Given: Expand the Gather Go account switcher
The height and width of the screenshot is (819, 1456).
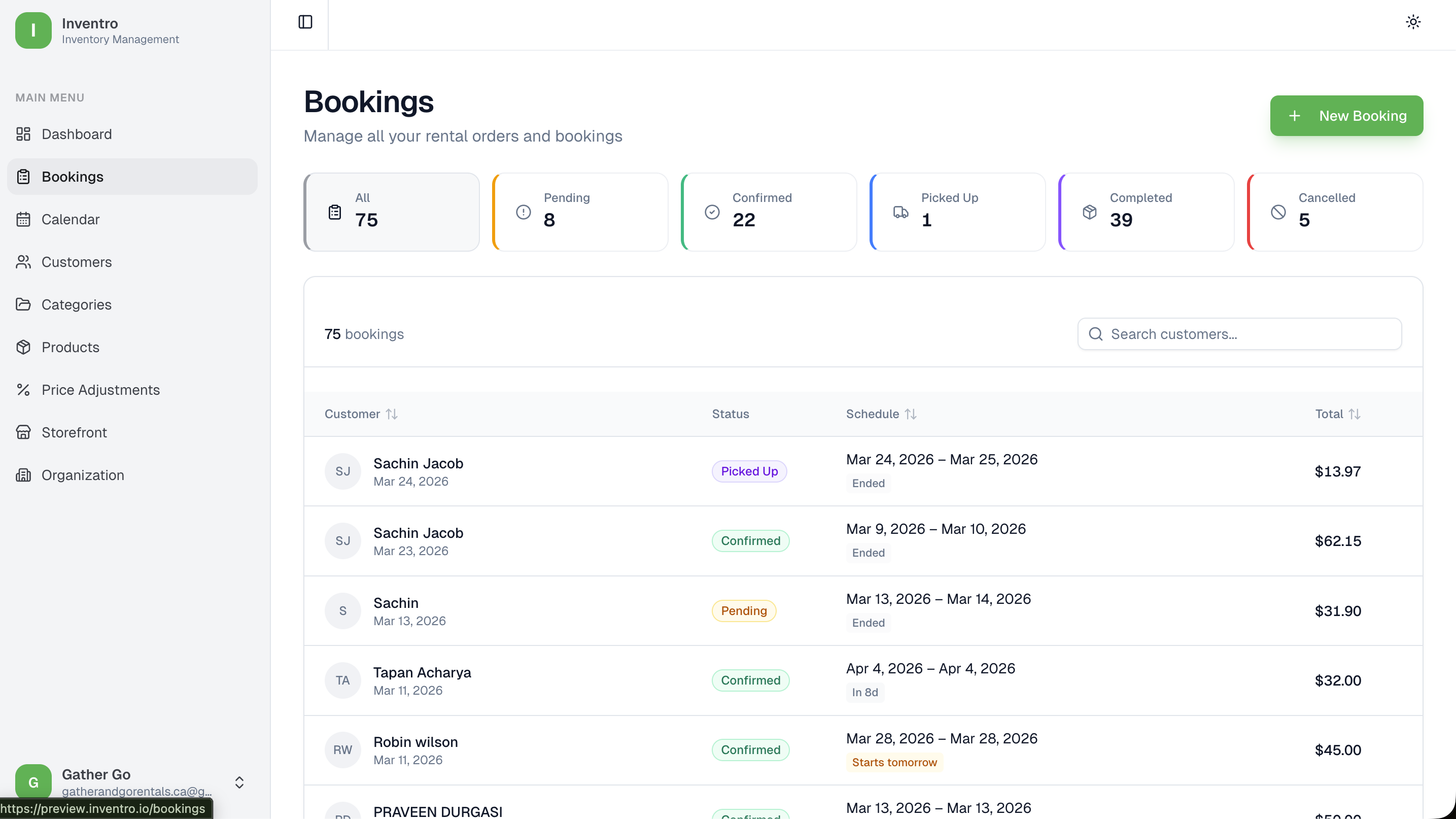Looking at the screenshot, I should click(x=239, y=782).
